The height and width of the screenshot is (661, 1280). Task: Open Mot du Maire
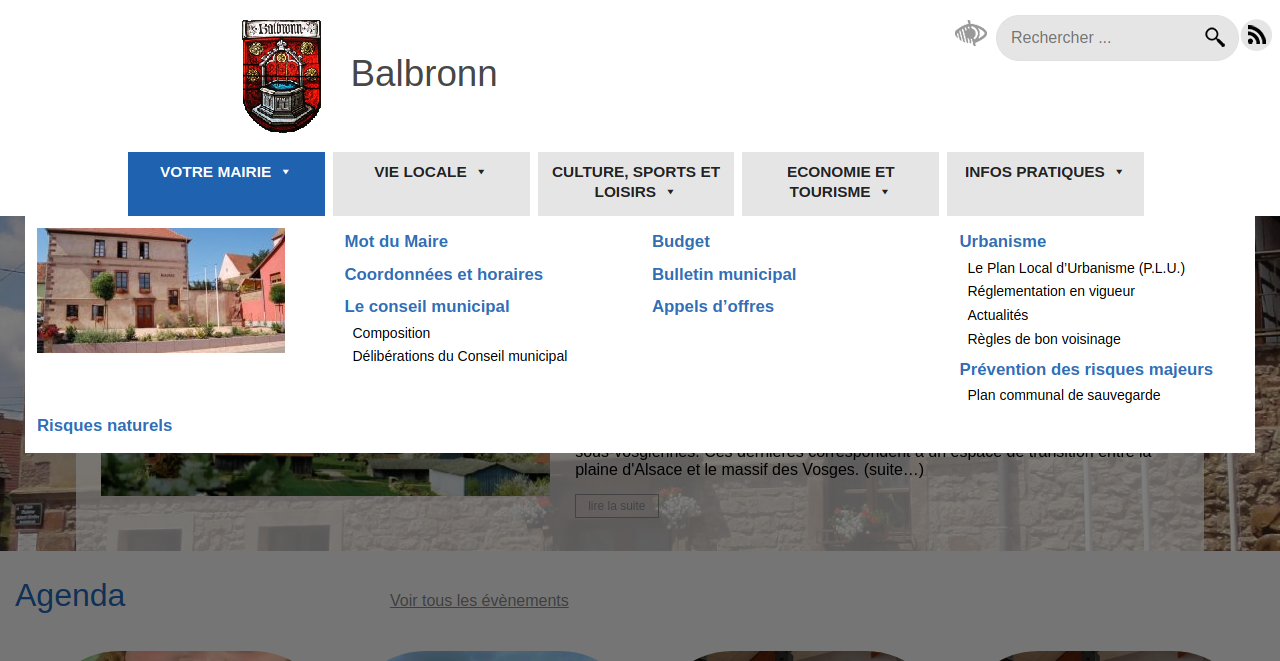point(396,241)
